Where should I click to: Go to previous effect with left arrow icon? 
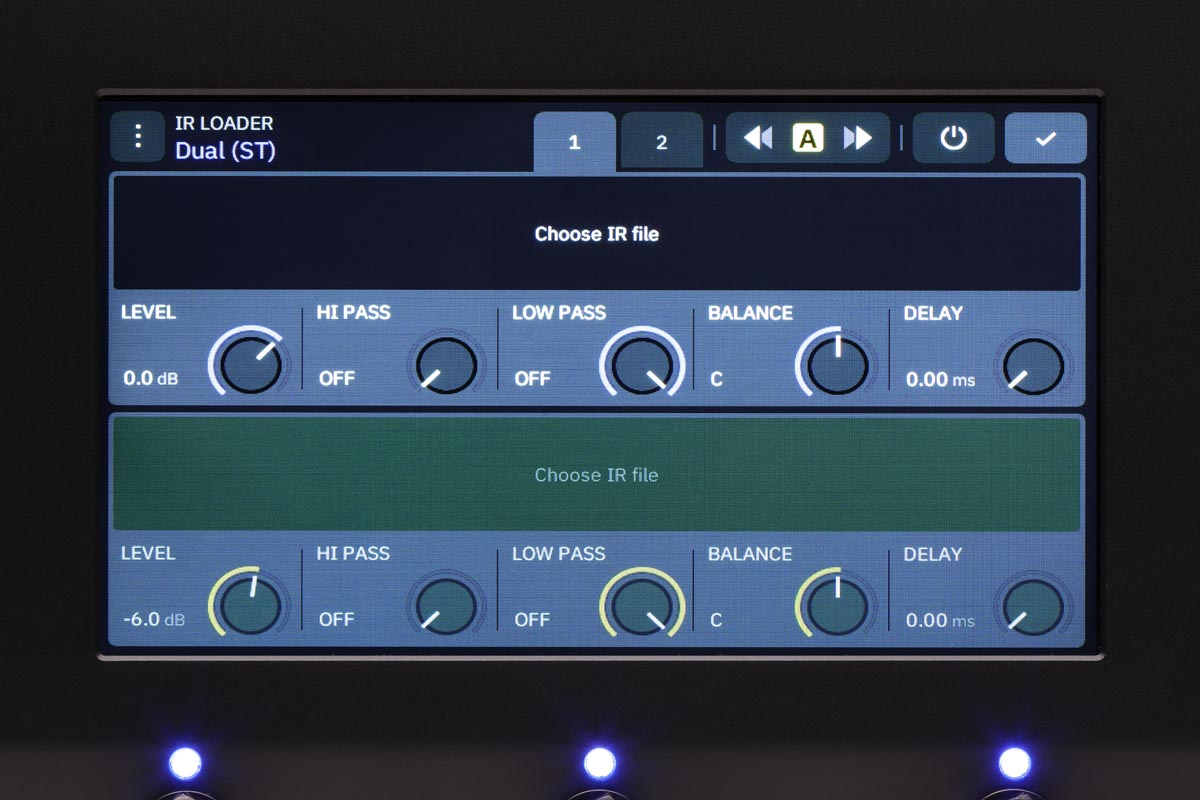pos(758,138)
